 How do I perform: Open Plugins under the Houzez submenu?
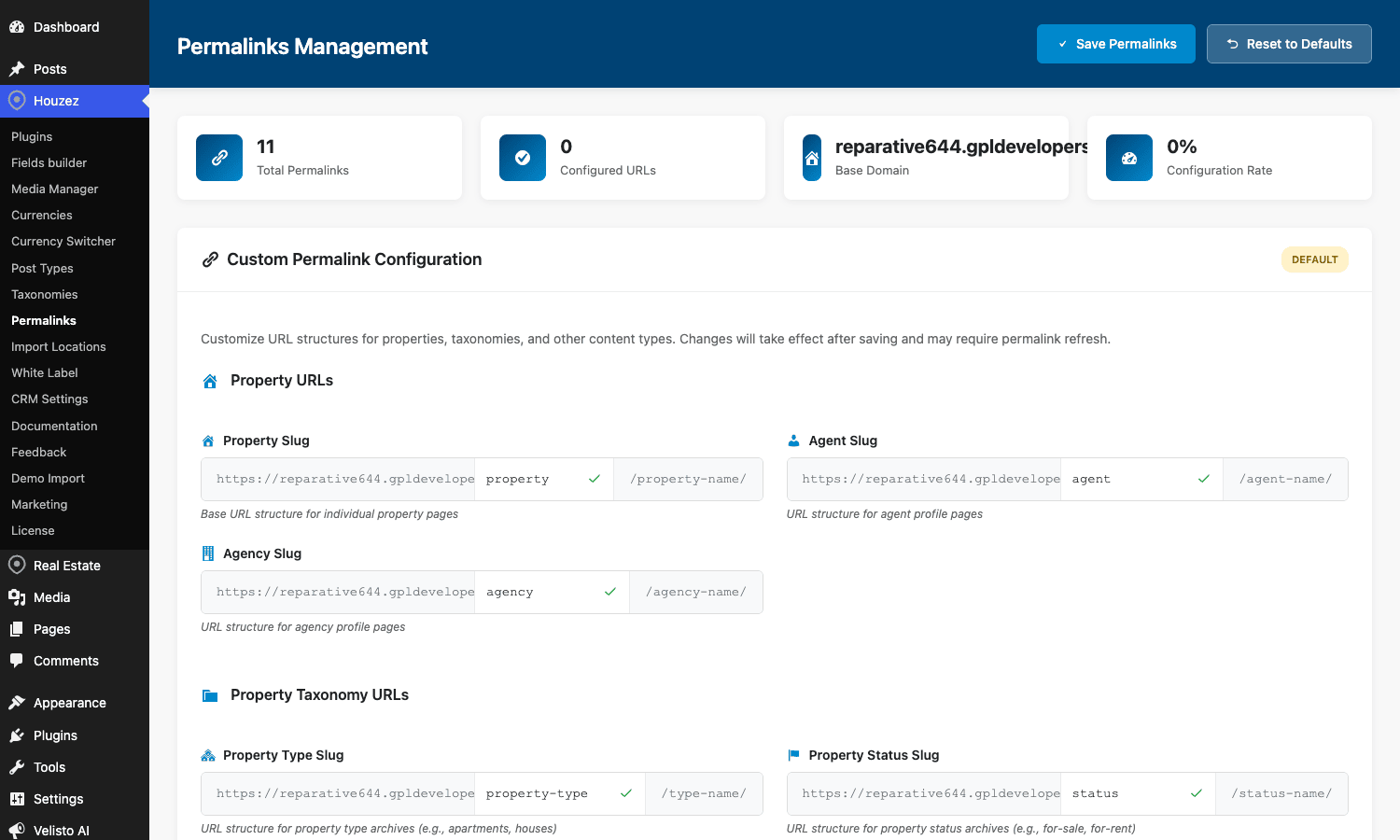tap(32, 136)
